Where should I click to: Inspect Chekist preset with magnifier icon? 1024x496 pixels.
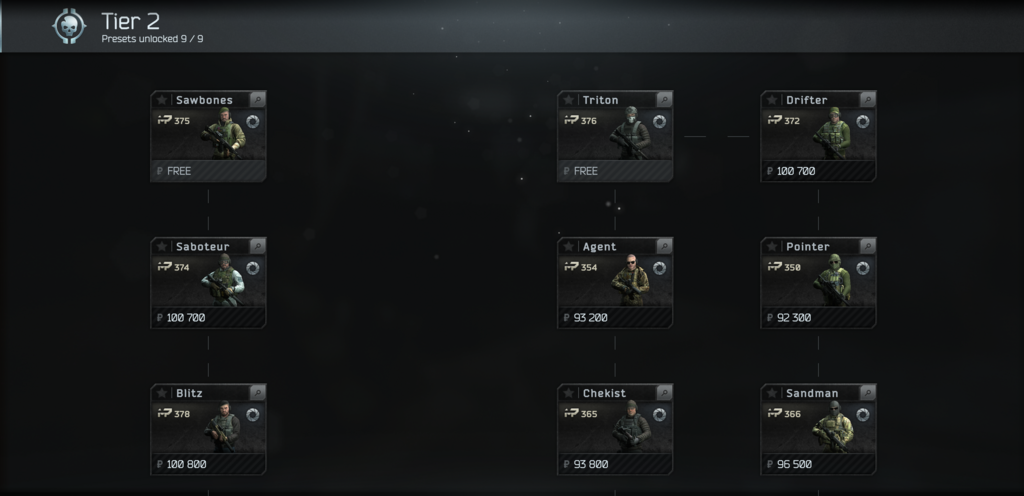(x=664, y=393)
